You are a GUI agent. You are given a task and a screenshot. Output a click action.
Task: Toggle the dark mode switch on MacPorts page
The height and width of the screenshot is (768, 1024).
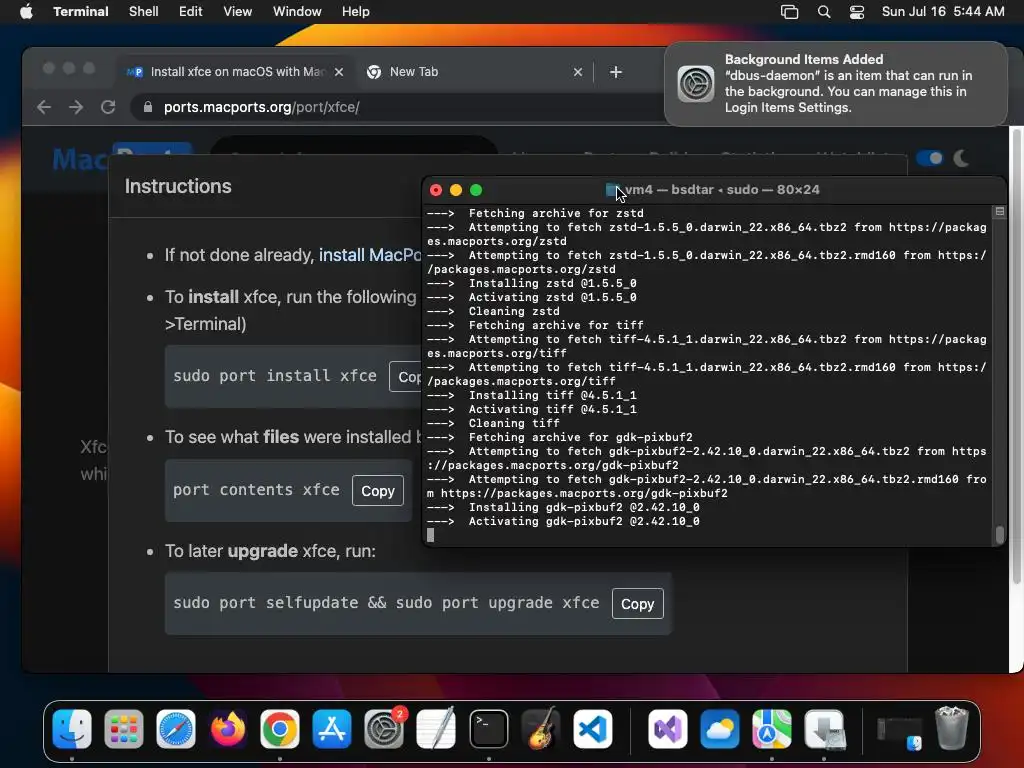click(929, 158)
